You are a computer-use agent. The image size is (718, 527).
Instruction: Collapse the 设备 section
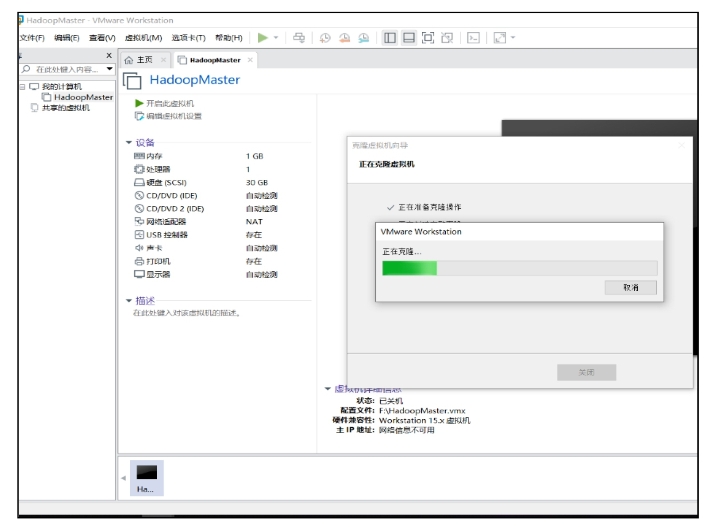(129, 142)
